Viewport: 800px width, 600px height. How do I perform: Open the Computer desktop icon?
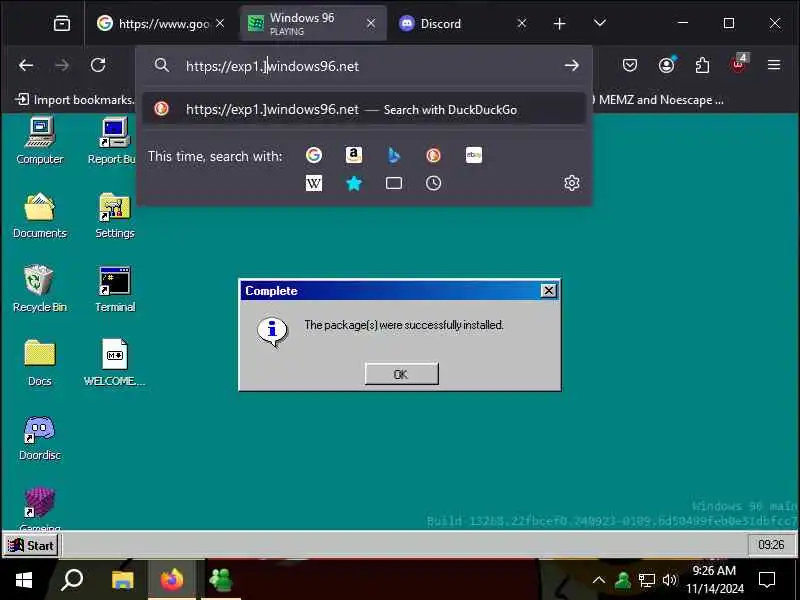[39, 141]
